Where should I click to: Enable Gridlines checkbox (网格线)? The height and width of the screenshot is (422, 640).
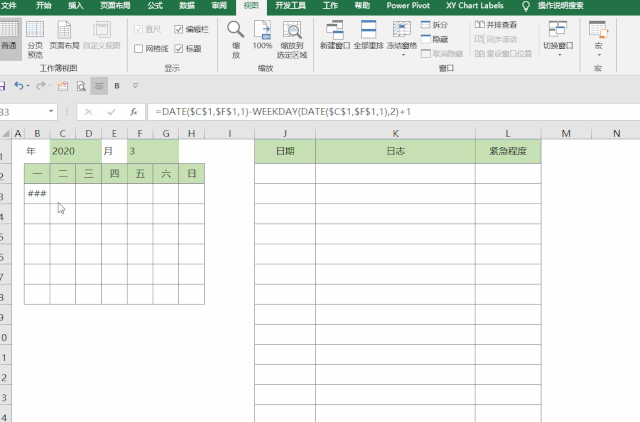click(x=151, y=49)
